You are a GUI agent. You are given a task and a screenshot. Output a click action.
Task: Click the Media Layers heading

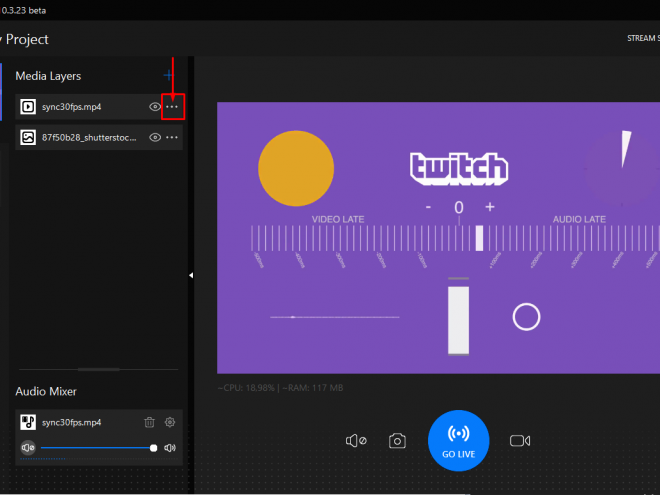click(x=48, y=76)
